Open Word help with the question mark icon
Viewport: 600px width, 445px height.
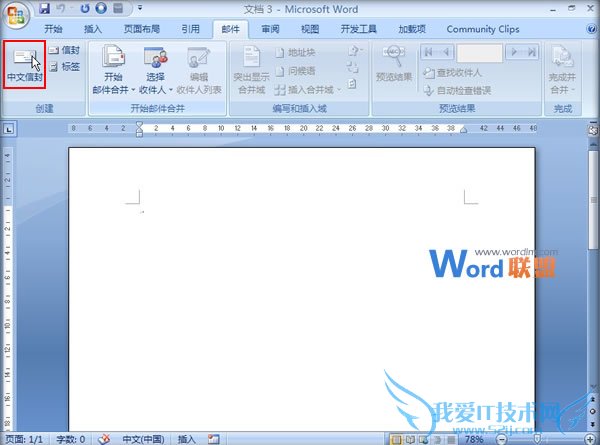(x=592, y=29)
